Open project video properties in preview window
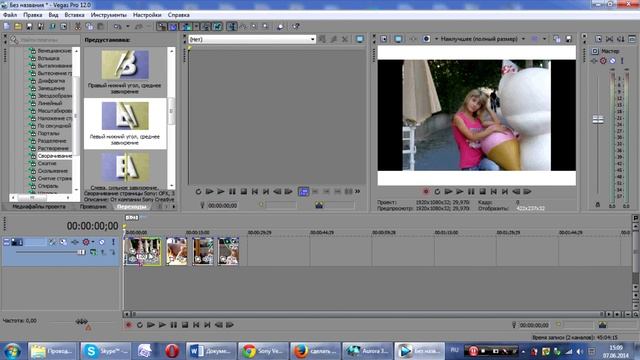The height and width of the screenshot is (360, 640). pyautogui.click(x=384, y=39)
